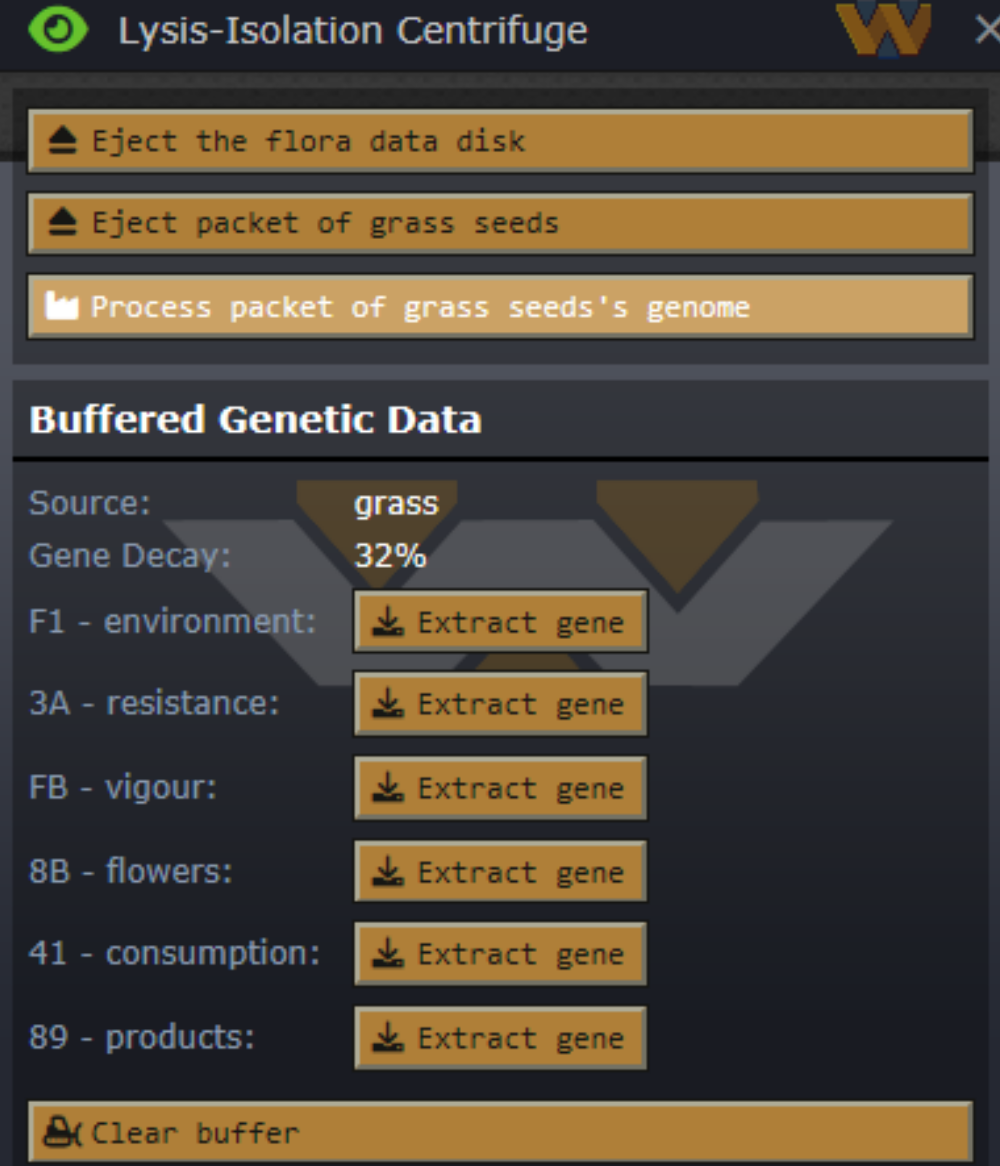Viewport: 1000px width, 1166px height.
Task: Click the factory icon on Process genome
Action: [61, 306]
